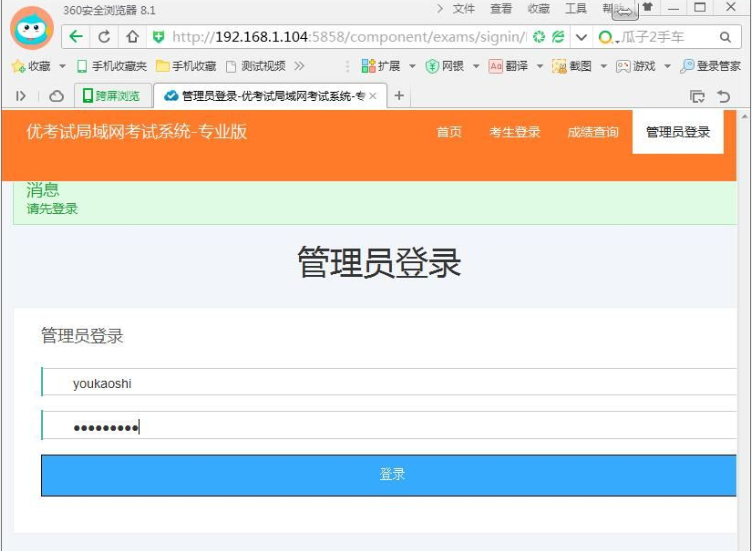This screenshot has width=752, height=551.
Task: Open the 收藏 menu in title bar
Action: tap(539, 9)
